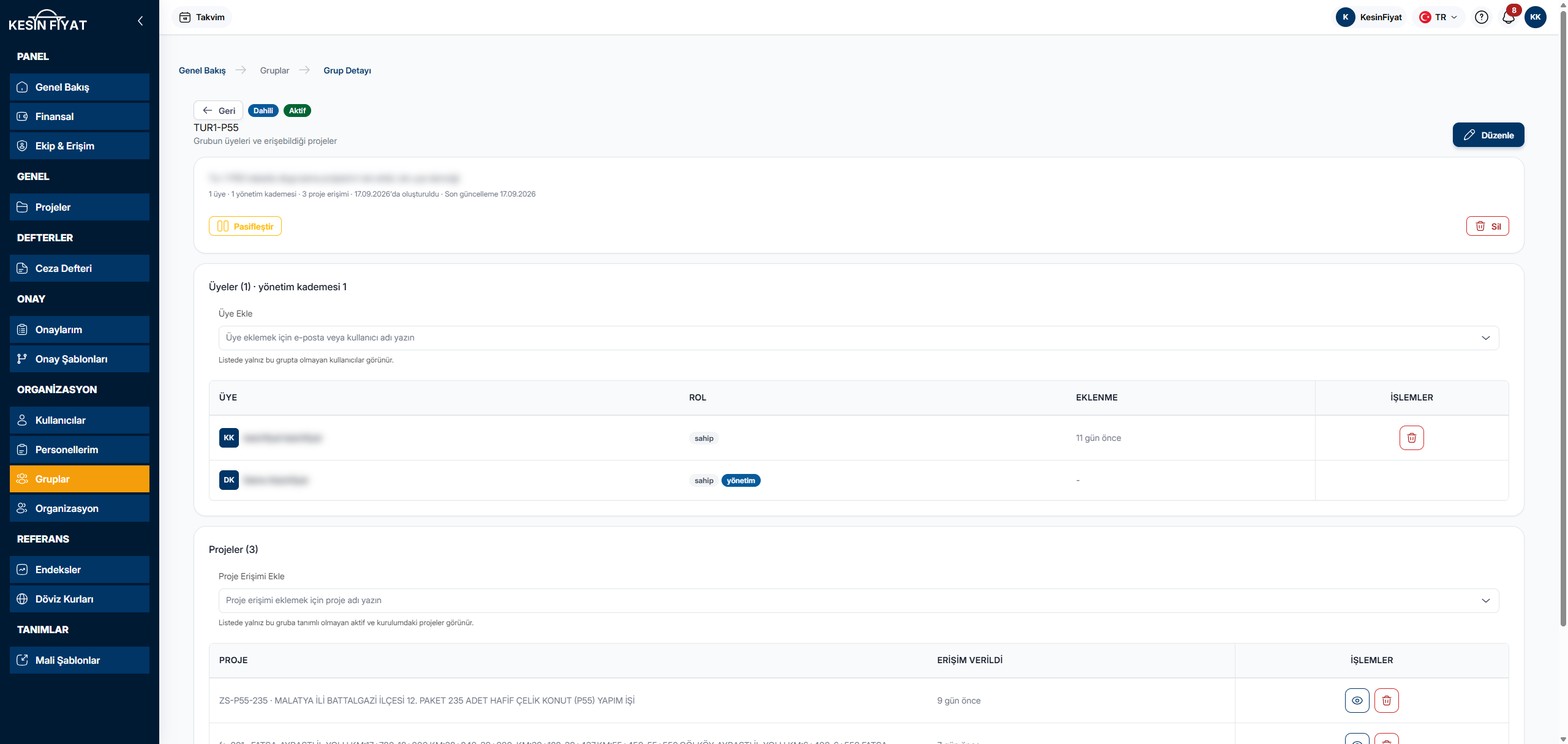The height and width of the screenshot is (744, 1568).
Task: Click the Kesin Fiyat logo
Action: pyautogui.click(x=47, y=20)
